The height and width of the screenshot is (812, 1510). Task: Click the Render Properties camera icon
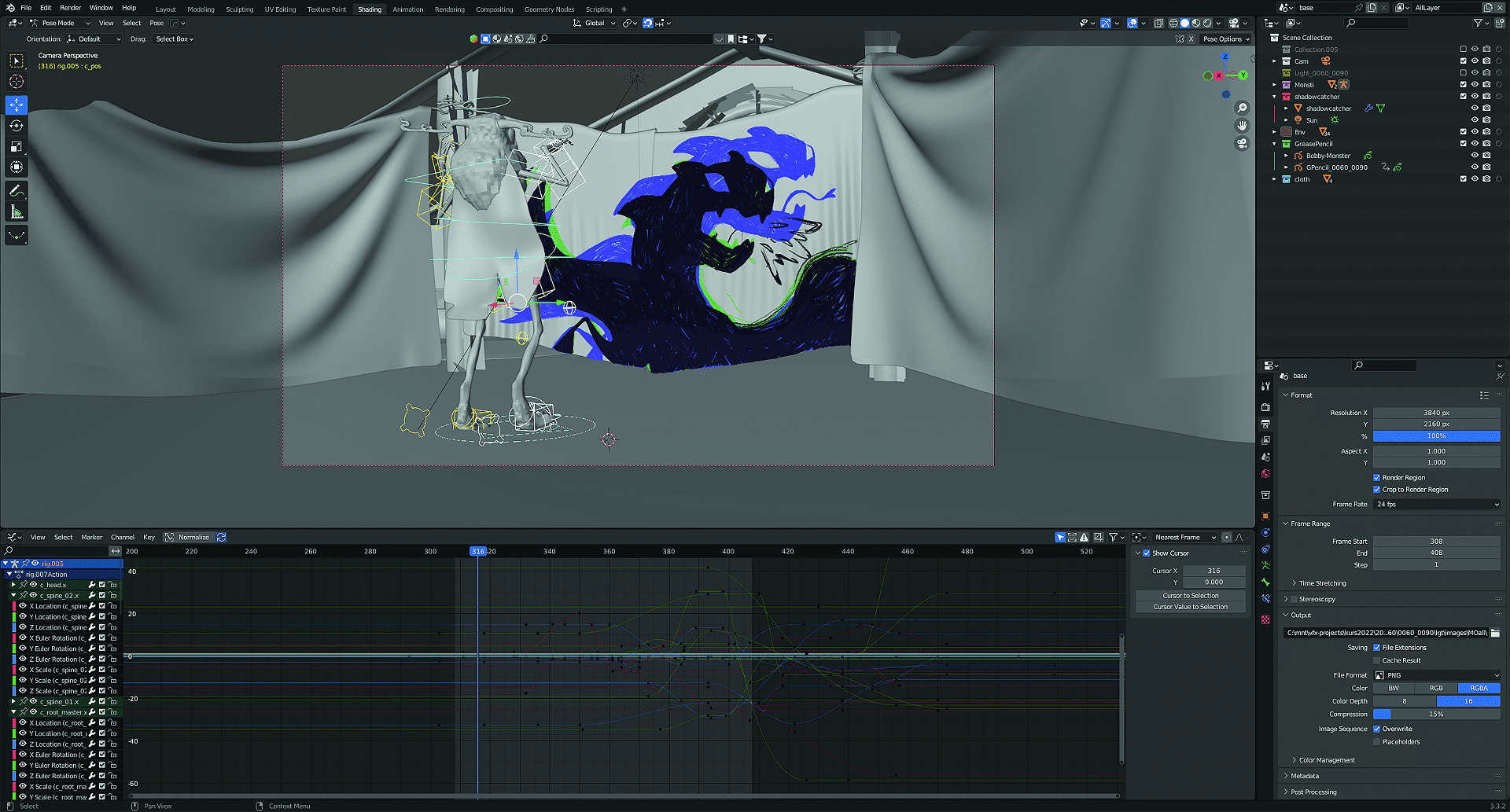tap(1266, 407)
